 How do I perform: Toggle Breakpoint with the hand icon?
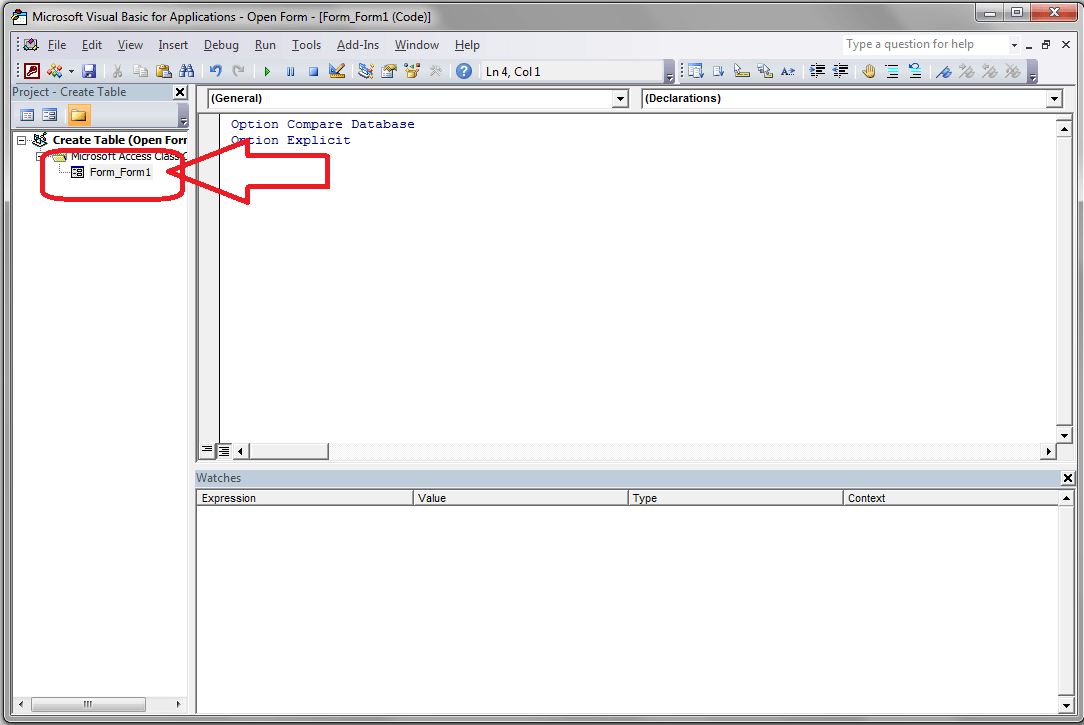[869, 70]
